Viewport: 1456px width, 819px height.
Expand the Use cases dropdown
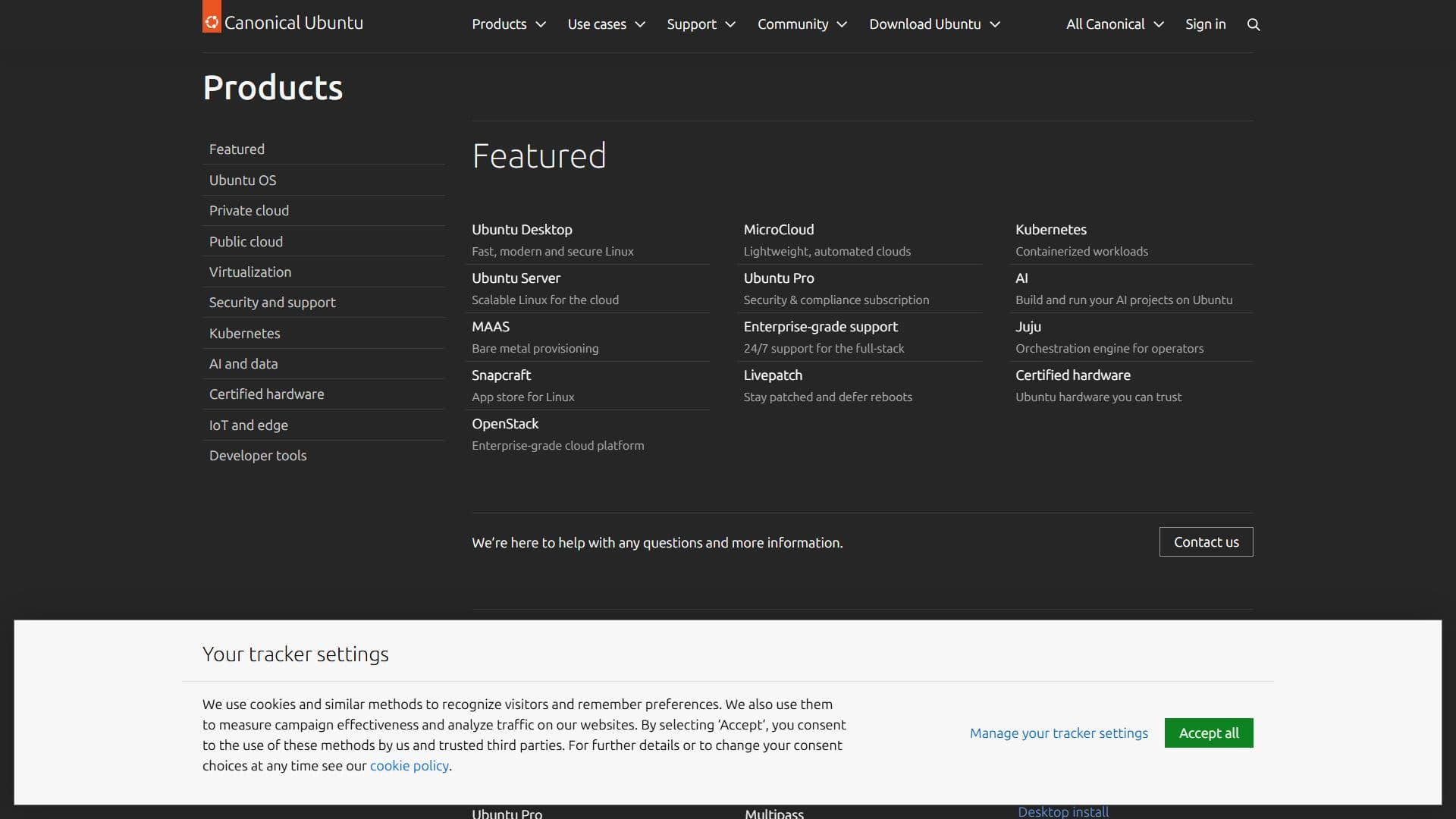click(607, 24)
